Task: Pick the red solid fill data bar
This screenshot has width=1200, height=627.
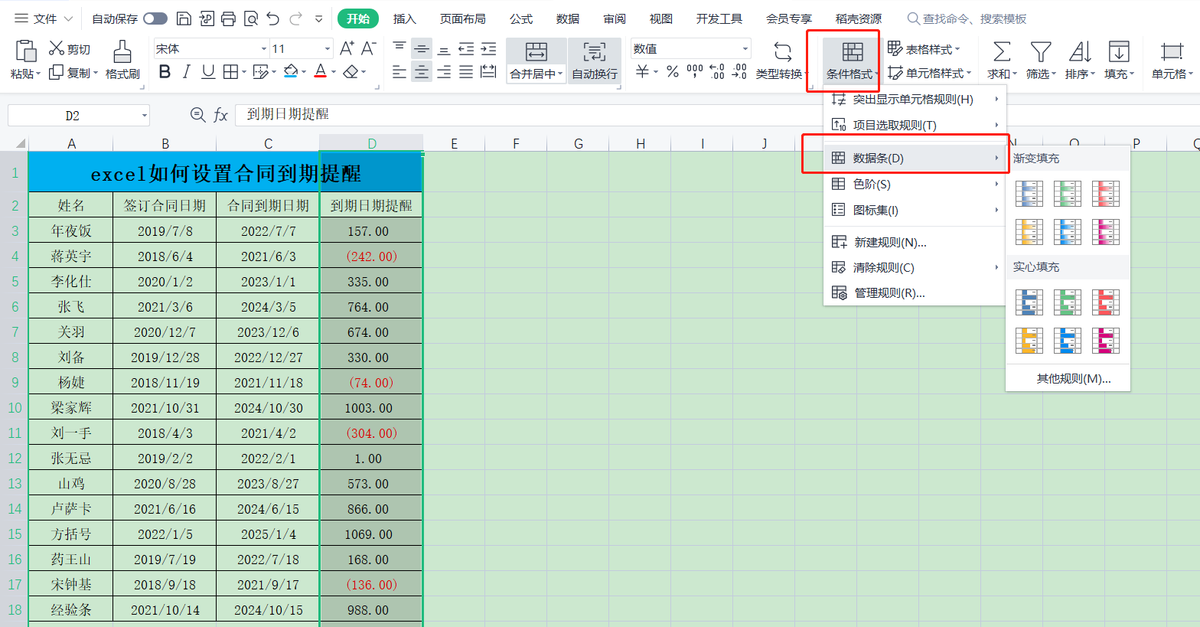Action: [x=1106, y=302]
